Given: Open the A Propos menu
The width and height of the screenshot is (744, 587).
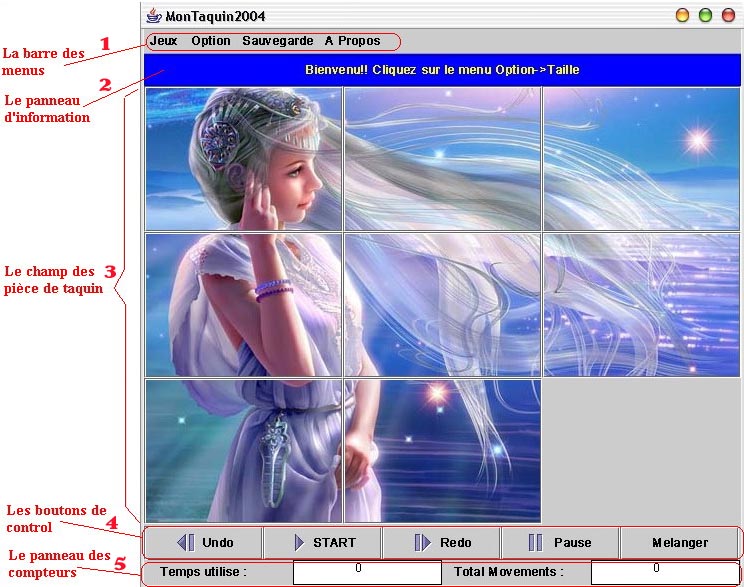Looking at the screenshot, I should coord(353,41).
